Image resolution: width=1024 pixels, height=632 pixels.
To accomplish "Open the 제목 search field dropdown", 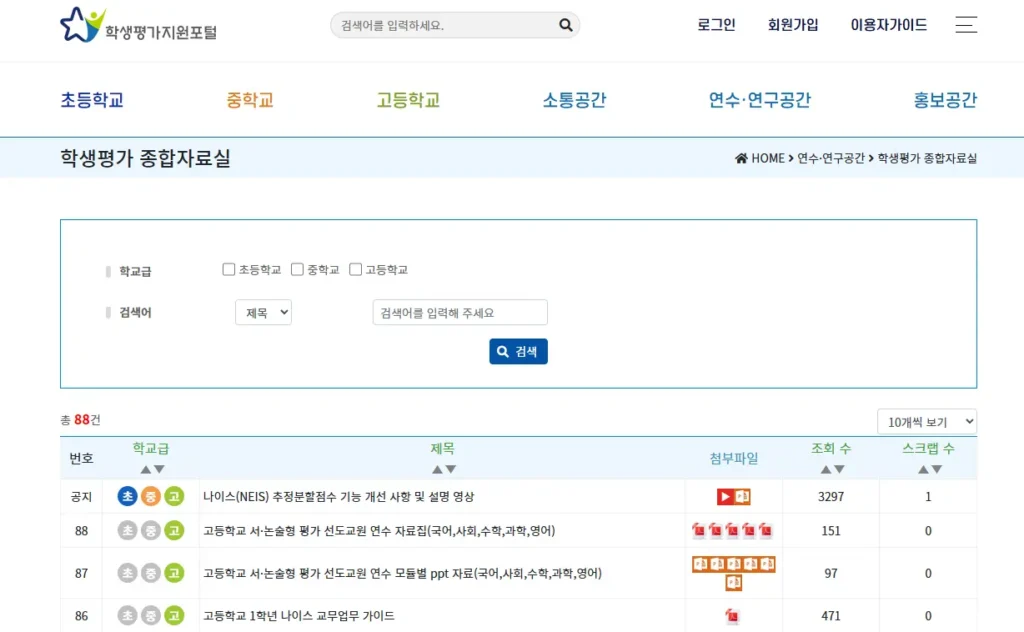I will [x=263, y=312].
